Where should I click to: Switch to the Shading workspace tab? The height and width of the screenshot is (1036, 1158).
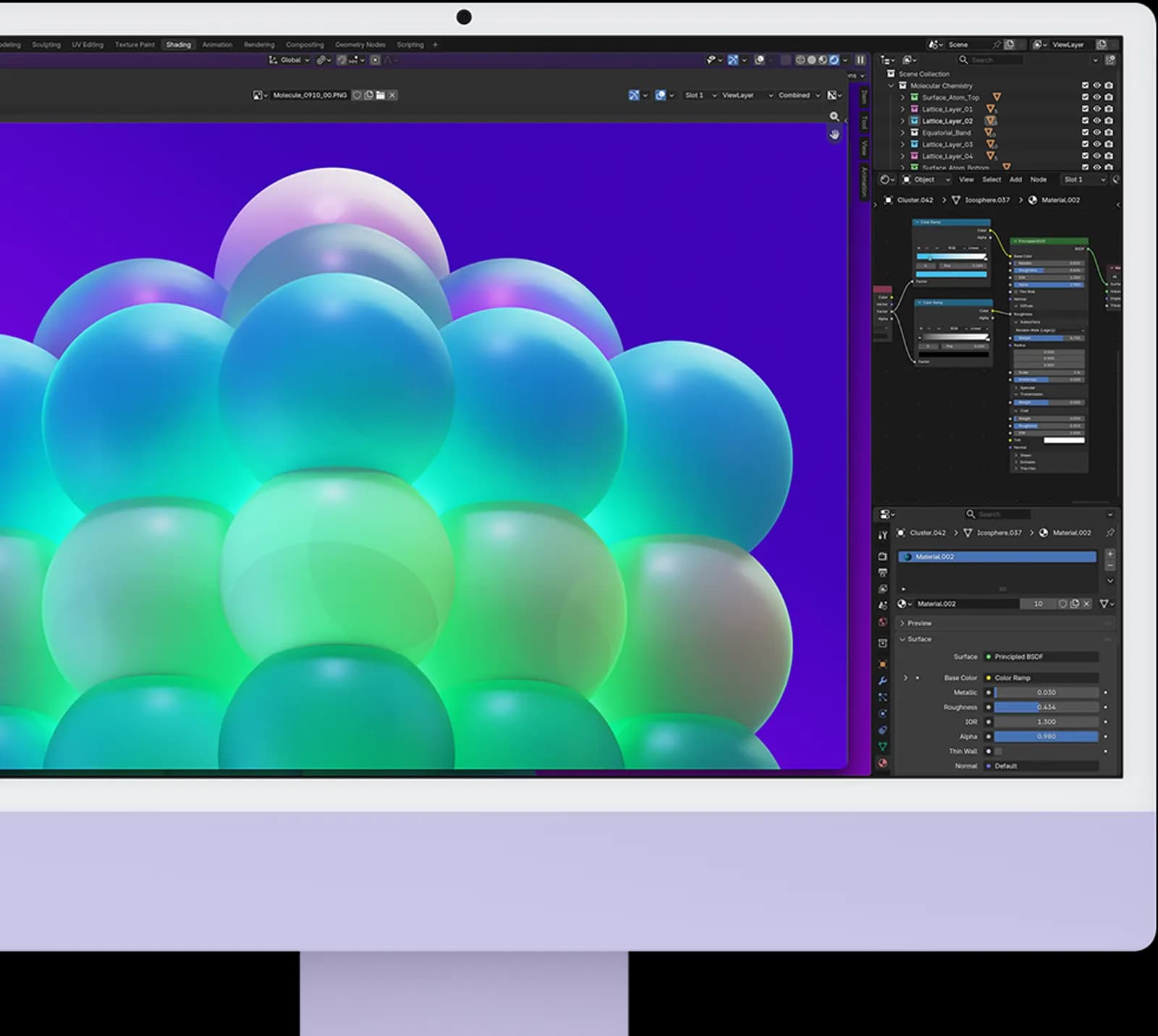(x=178, y=45)
